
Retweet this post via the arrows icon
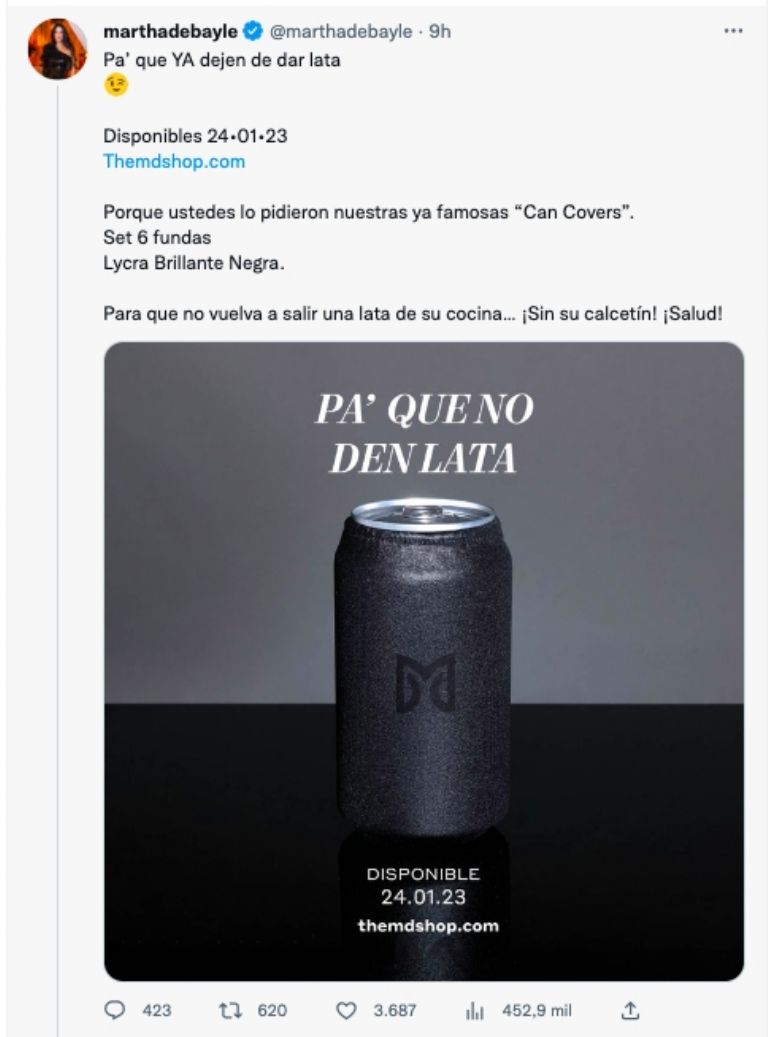(x=231, y=1011)
